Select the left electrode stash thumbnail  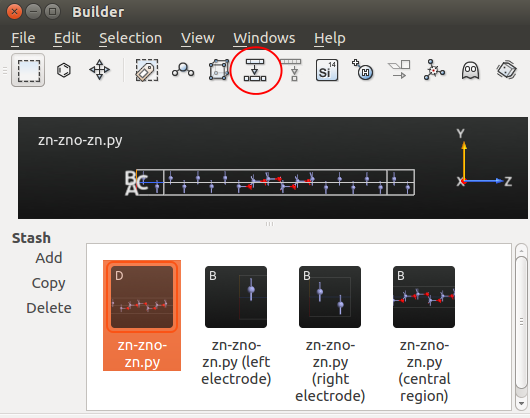point(236,297)
